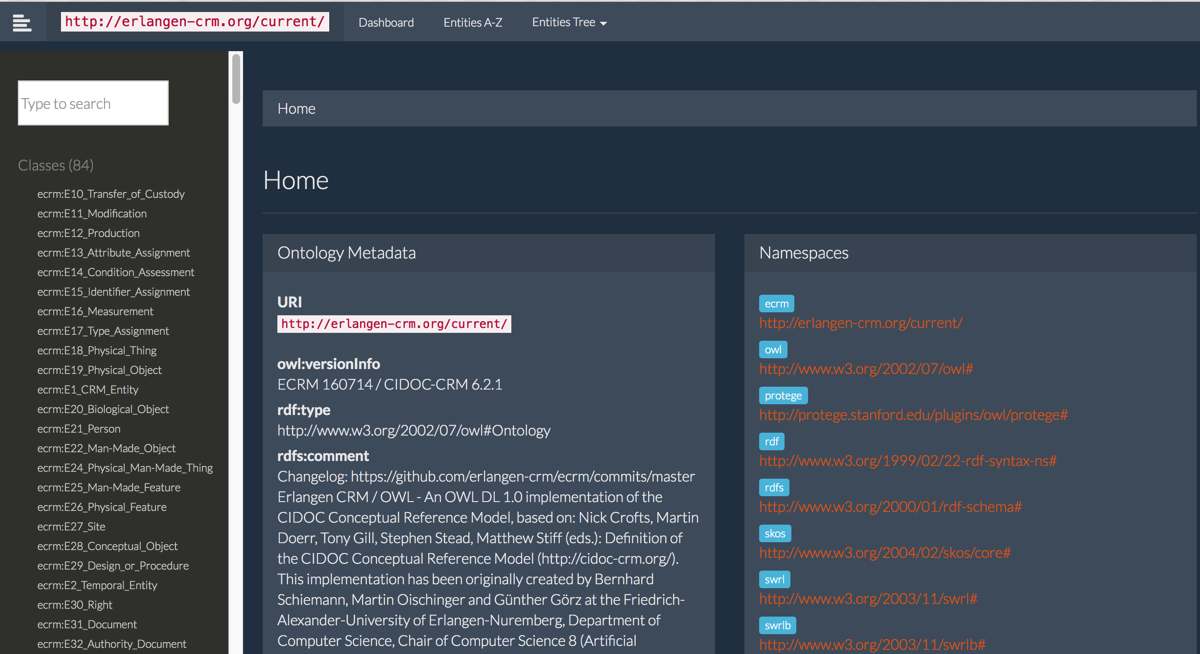Open ecrm:E13_Attribute_Assignment class
The width and height of the screenshot is (1200, 654).
114,253
